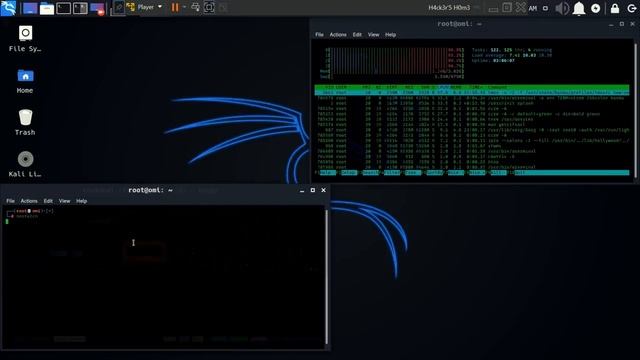Click the Mem usage bar in htop
Image resolution: width=640 pixels, height=360 pixels.
click(x=392, y=71)
